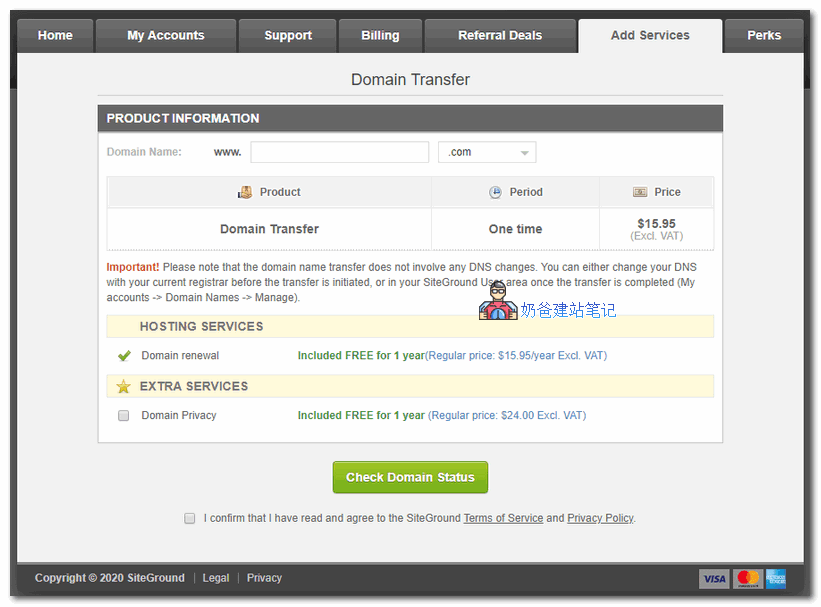Go to the Referral Deals tab

(x=500, y=35)
